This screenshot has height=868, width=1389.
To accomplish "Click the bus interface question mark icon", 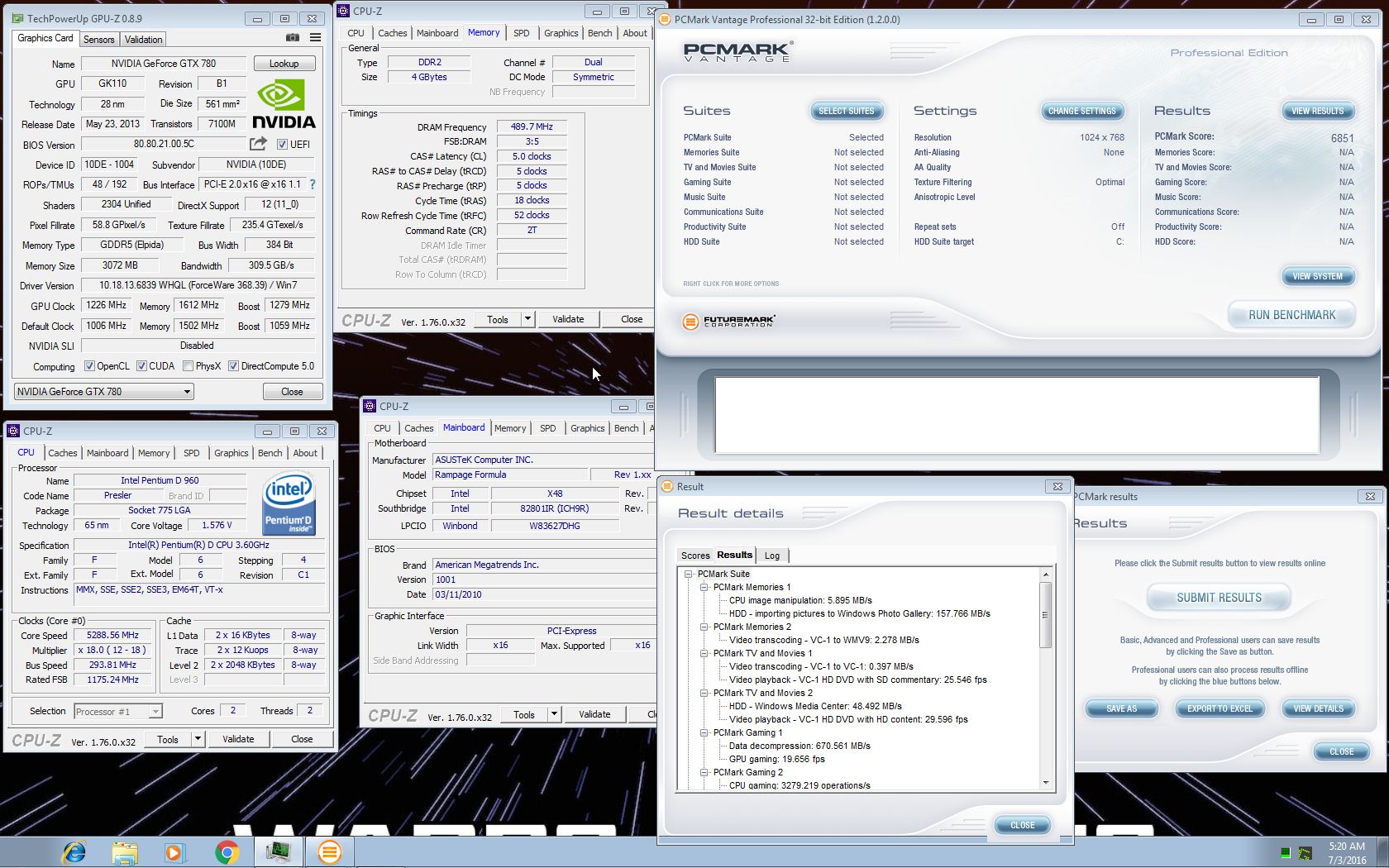I will (x=313, y=184).
